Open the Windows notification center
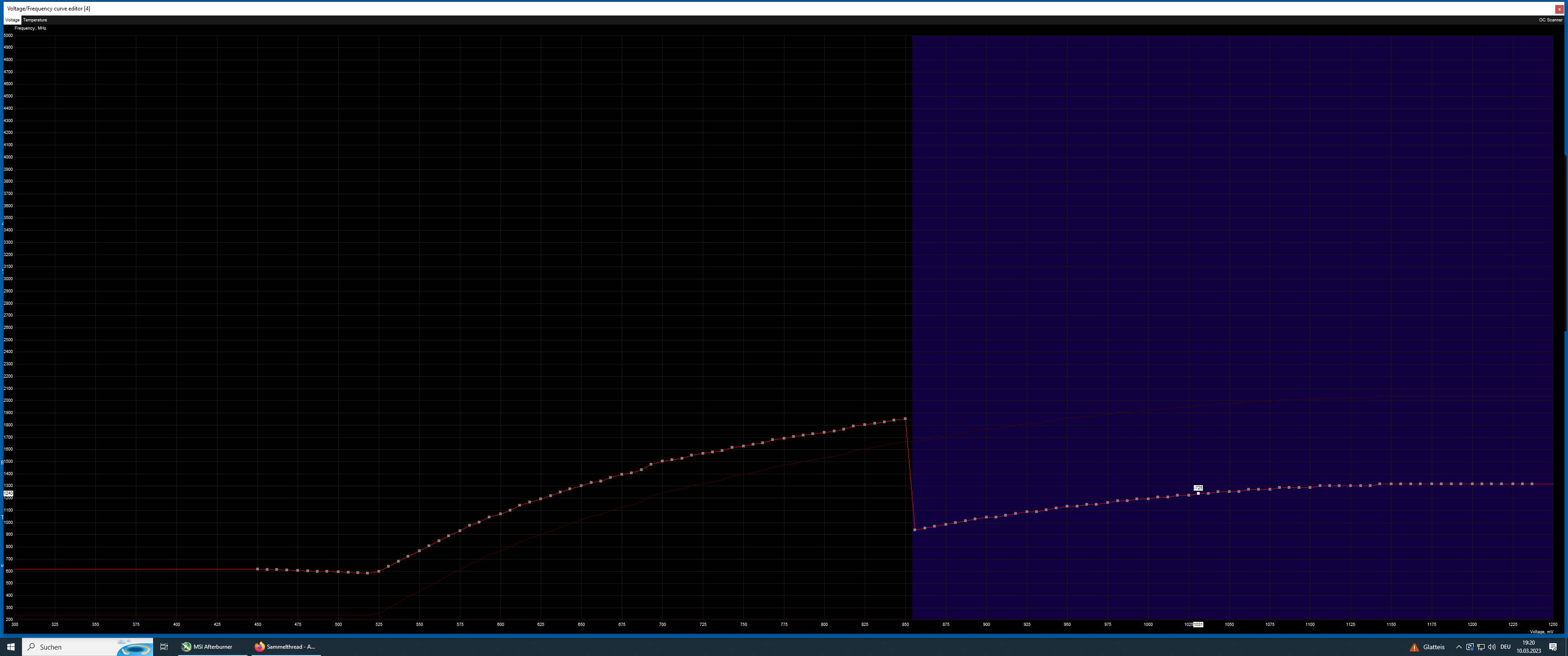This screenshot has width=1568, height=656. pos(1553,647)
